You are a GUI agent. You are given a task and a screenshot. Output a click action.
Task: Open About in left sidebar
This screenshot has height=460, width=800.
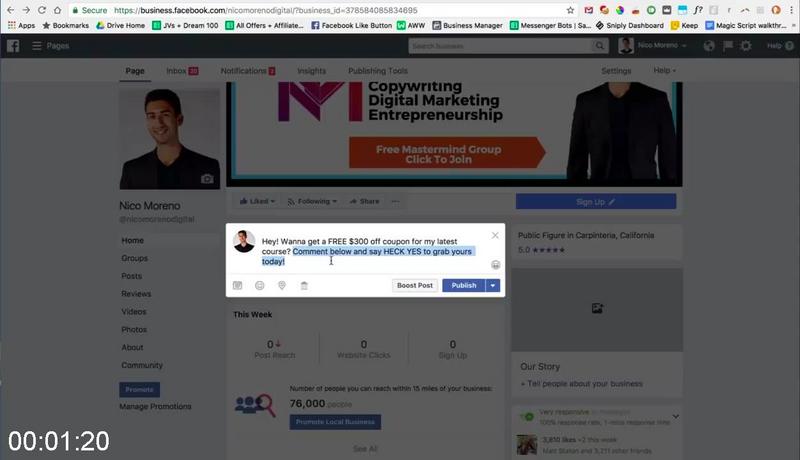(132, 347)
